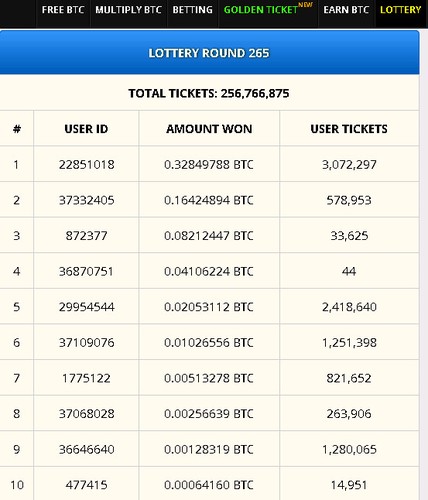Open the FREE BTC menu item
428x500 pixels.
click(x=63, y=10)
